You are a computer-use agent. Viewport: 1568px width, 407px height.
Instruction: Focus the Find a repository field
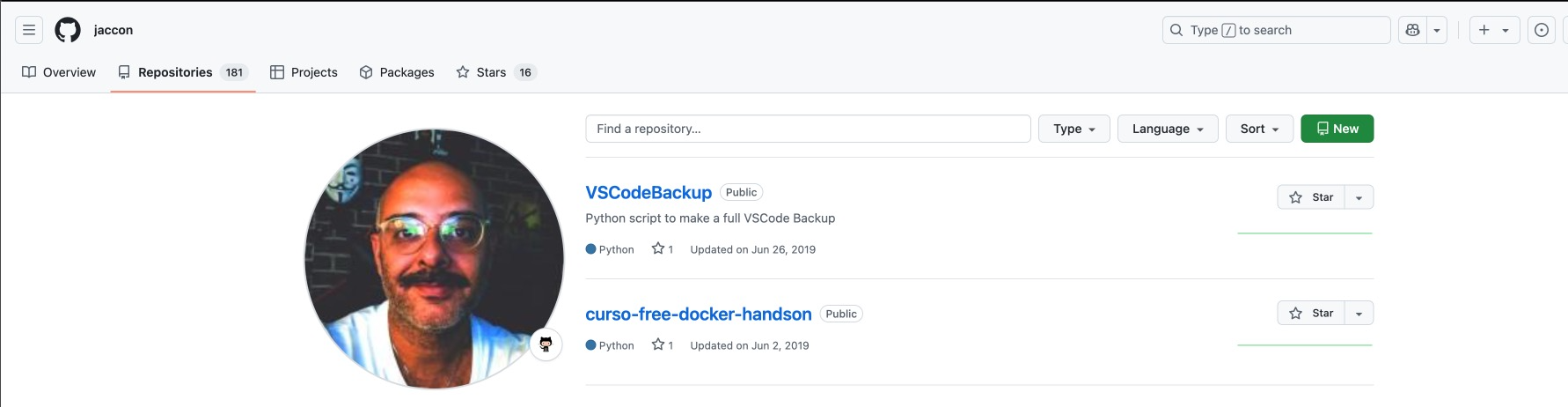(x=808, y=129)
